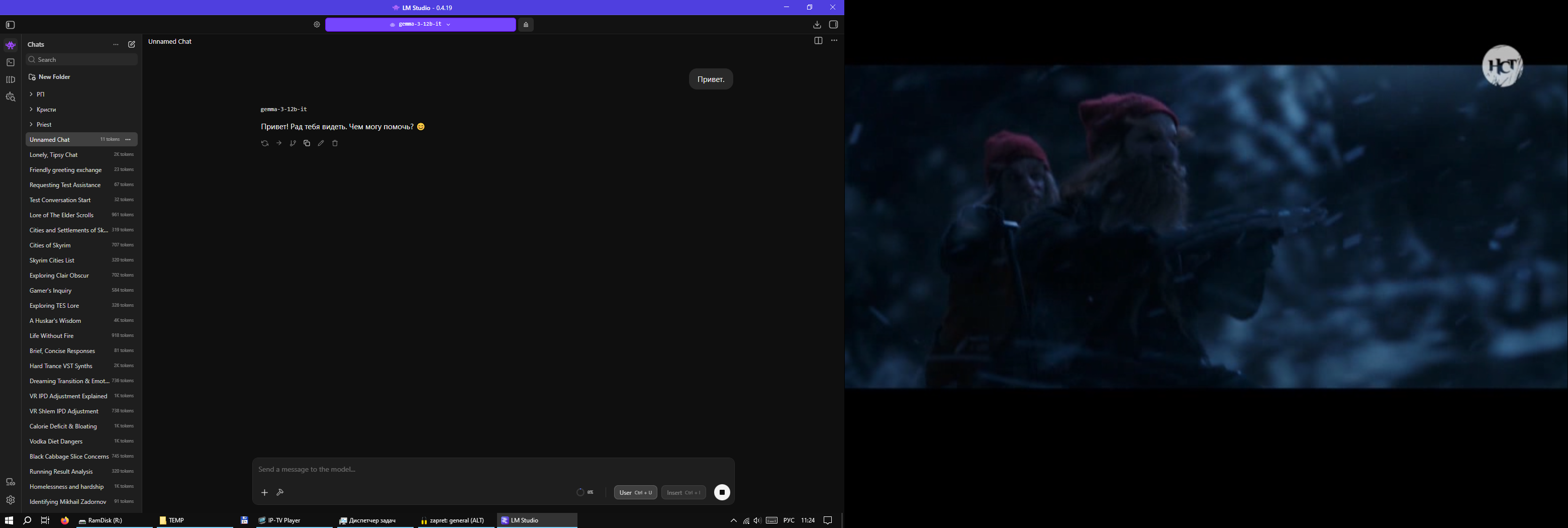Create a new chat

(132, 44)
